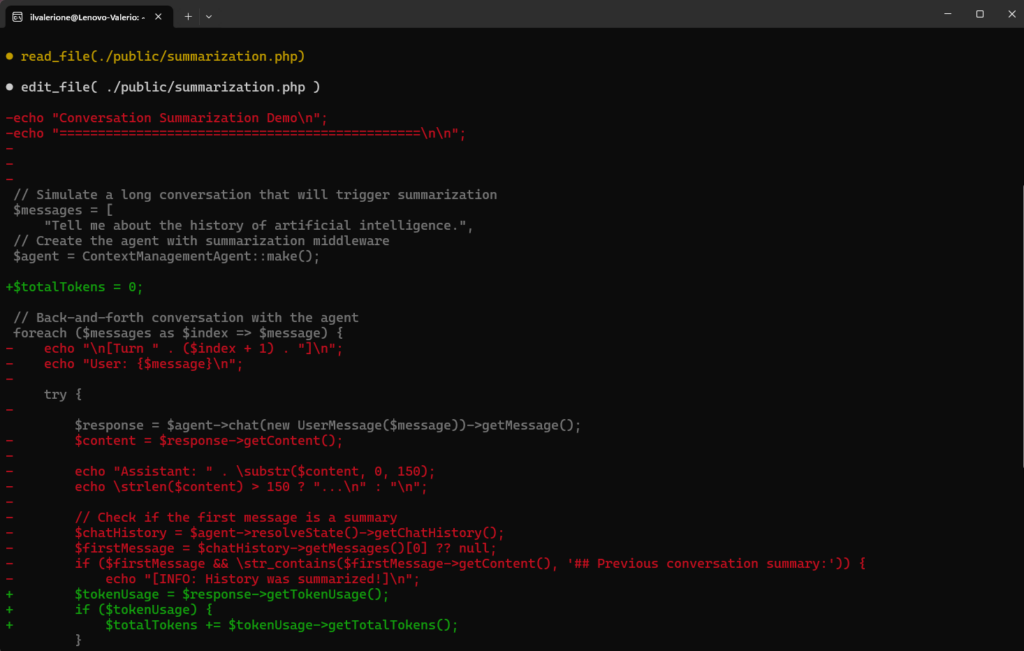Click the added 'if ($tokenUsage) {' line
This screenshot has height=651, width=1024.
click(x=143, y=610)
